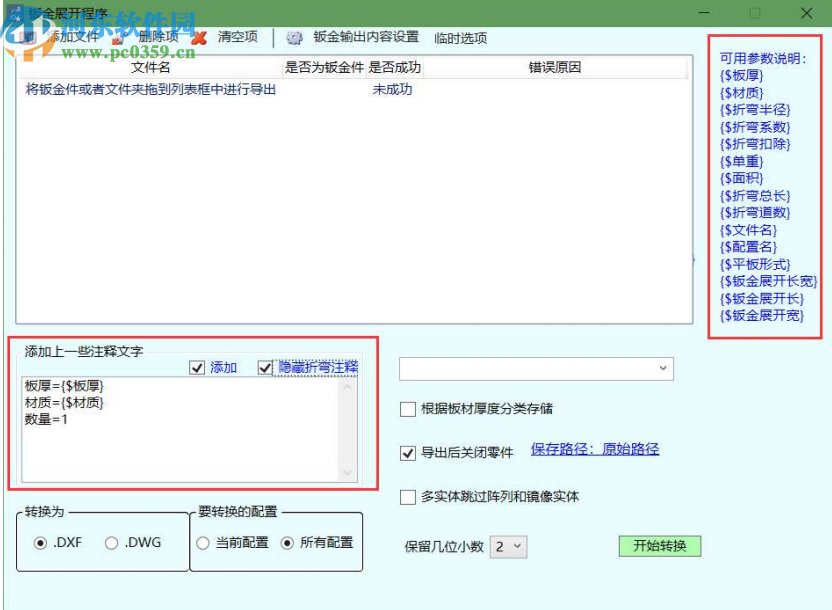Image resolution: width=832 pixels, height=610 pixels.
Task: Click the 可用参数说明 heading
Action: 763,58
